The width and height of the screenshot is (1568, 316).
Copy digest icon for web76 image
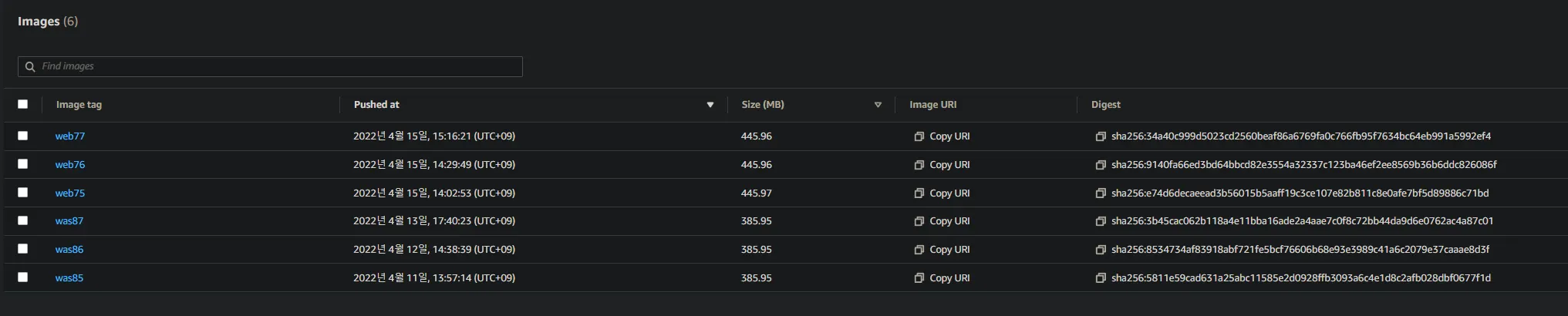pos(1101,165)
